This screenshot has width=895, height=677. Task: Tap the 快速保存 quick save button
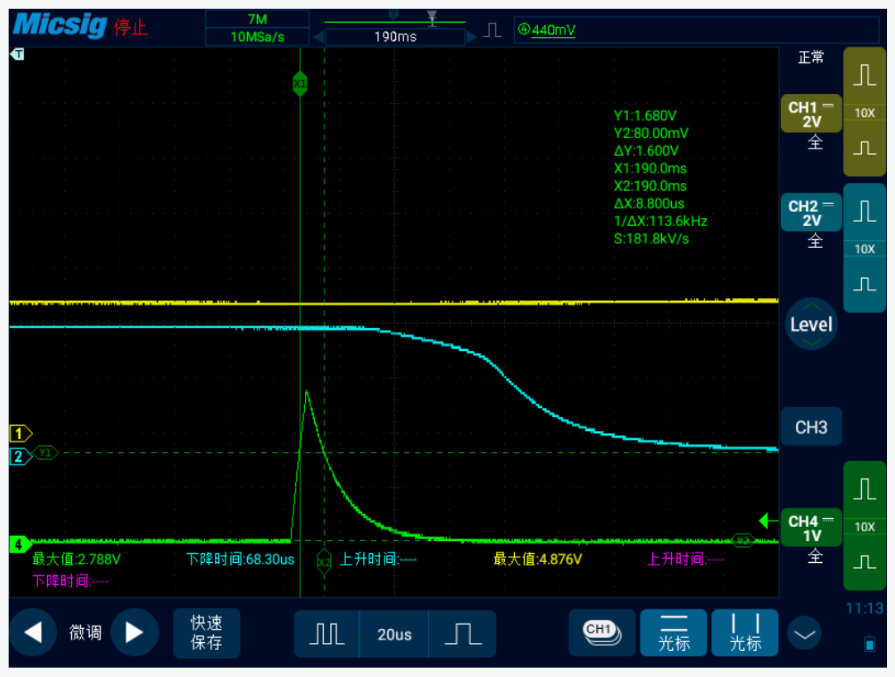[x=206, y=633]
